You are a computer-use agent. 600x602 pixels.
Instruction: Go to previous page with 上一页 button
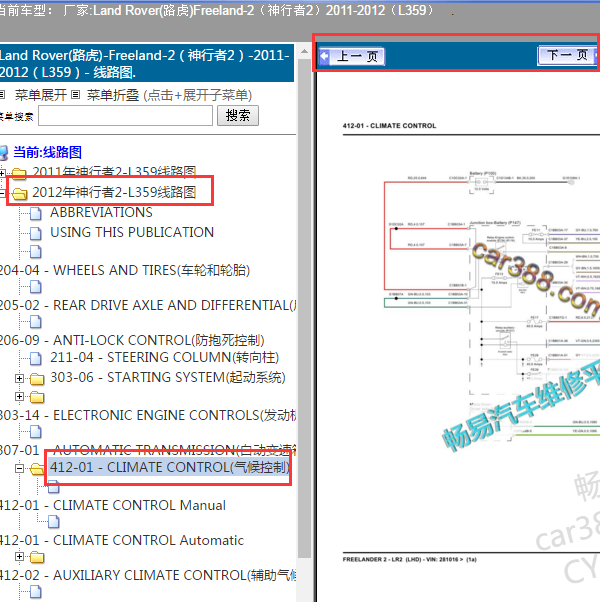352,56
